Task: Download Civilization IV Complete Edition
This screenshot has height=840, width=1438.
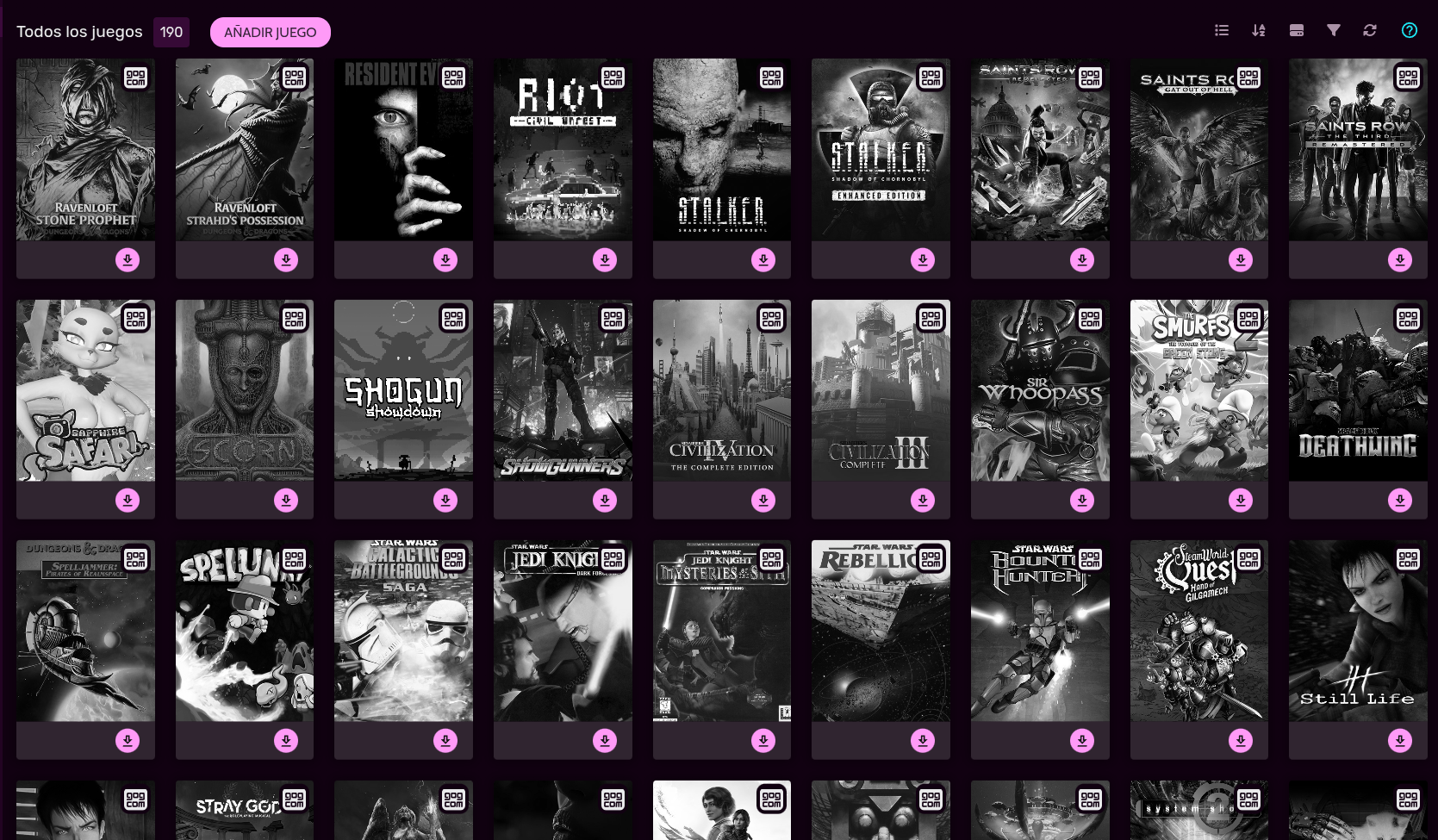Action: [x=763, y=500]
